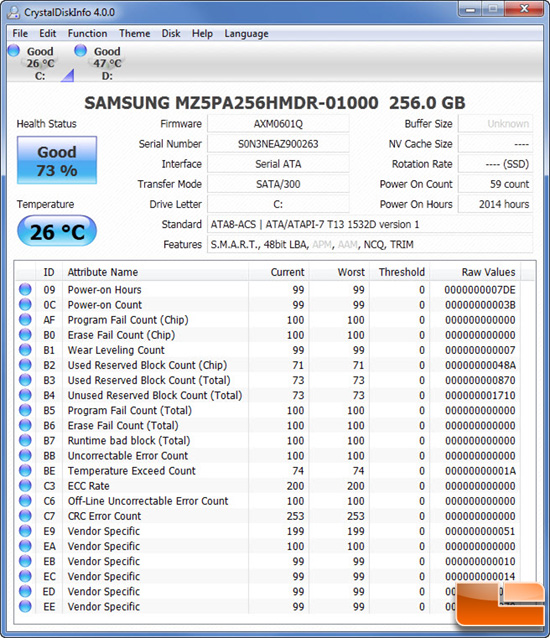Image resolution: width=550 pixels, height=638 pixels.
Task: Click the Current column header
Action: tap(279, 272)
